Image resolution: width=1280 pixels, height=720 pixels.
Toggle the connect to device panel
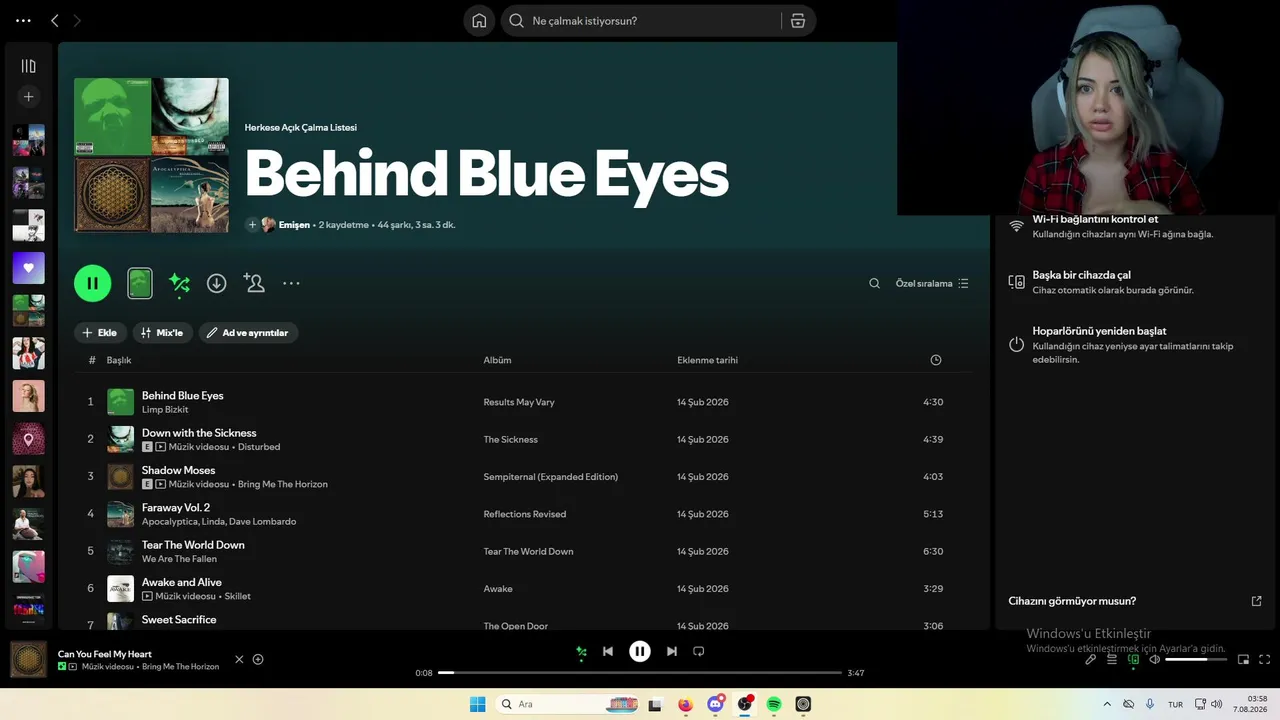tap(1133, 659)
